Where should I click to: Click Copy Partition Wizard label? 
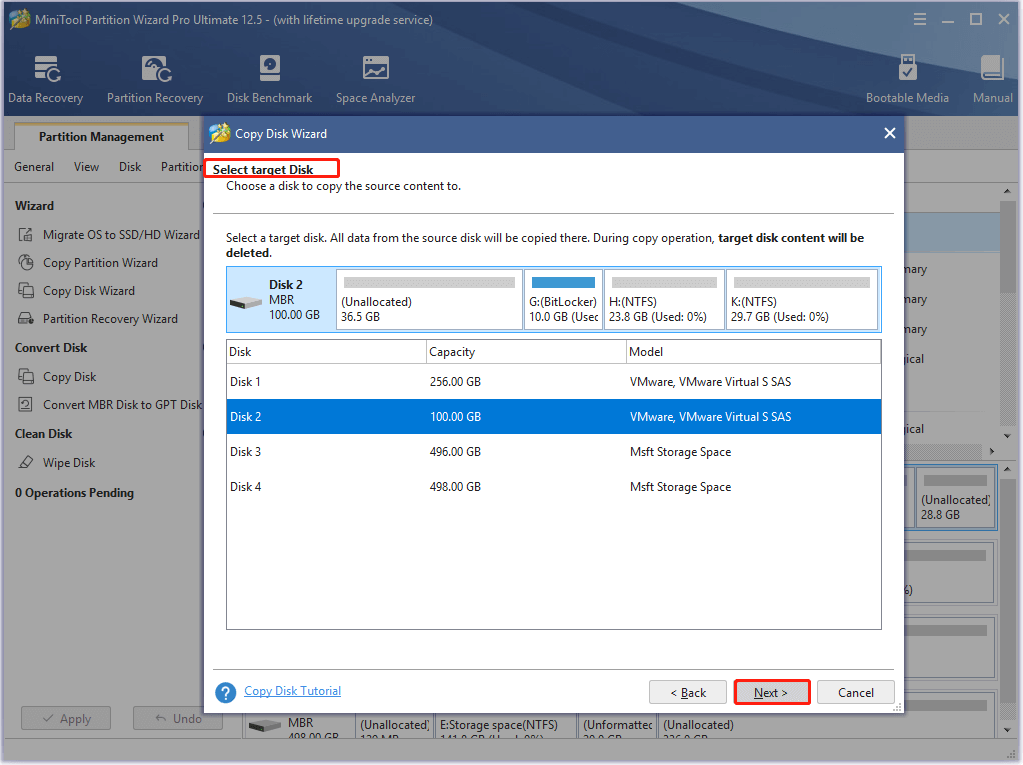pyautogui.click(x=100, y=263)
